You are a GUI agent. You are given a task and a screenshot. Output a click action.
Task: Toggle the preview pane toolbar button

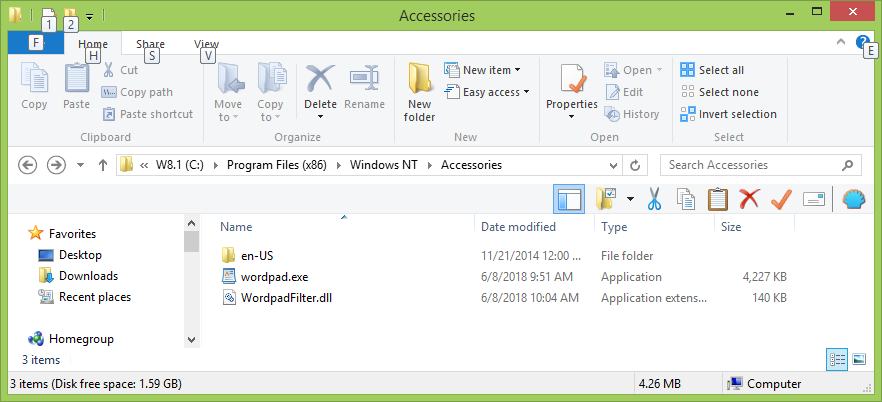[x=569, y=199]
